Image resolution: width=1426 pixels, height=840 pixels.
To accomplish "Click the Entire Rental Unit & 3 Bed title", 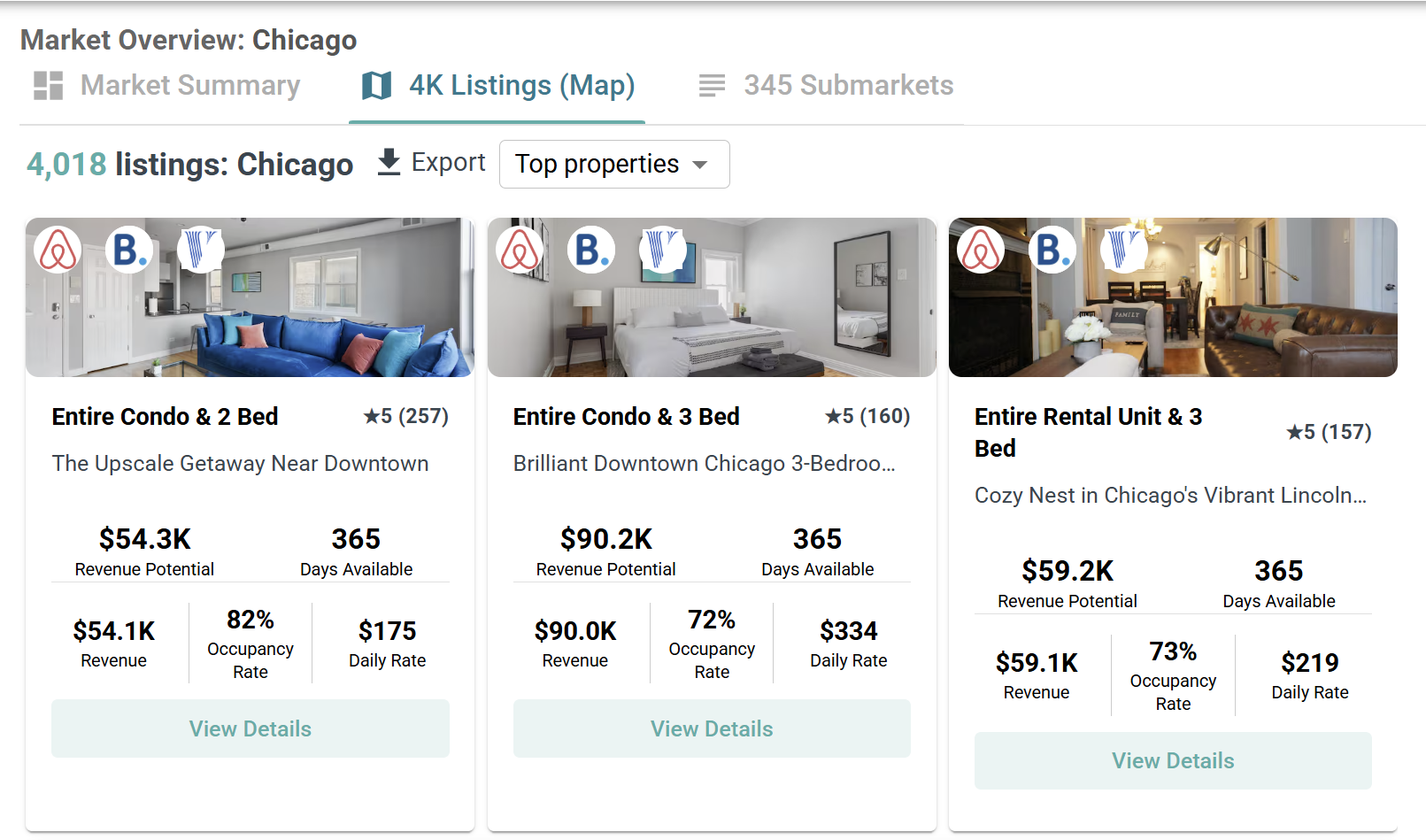I will tap(1088, 432).
